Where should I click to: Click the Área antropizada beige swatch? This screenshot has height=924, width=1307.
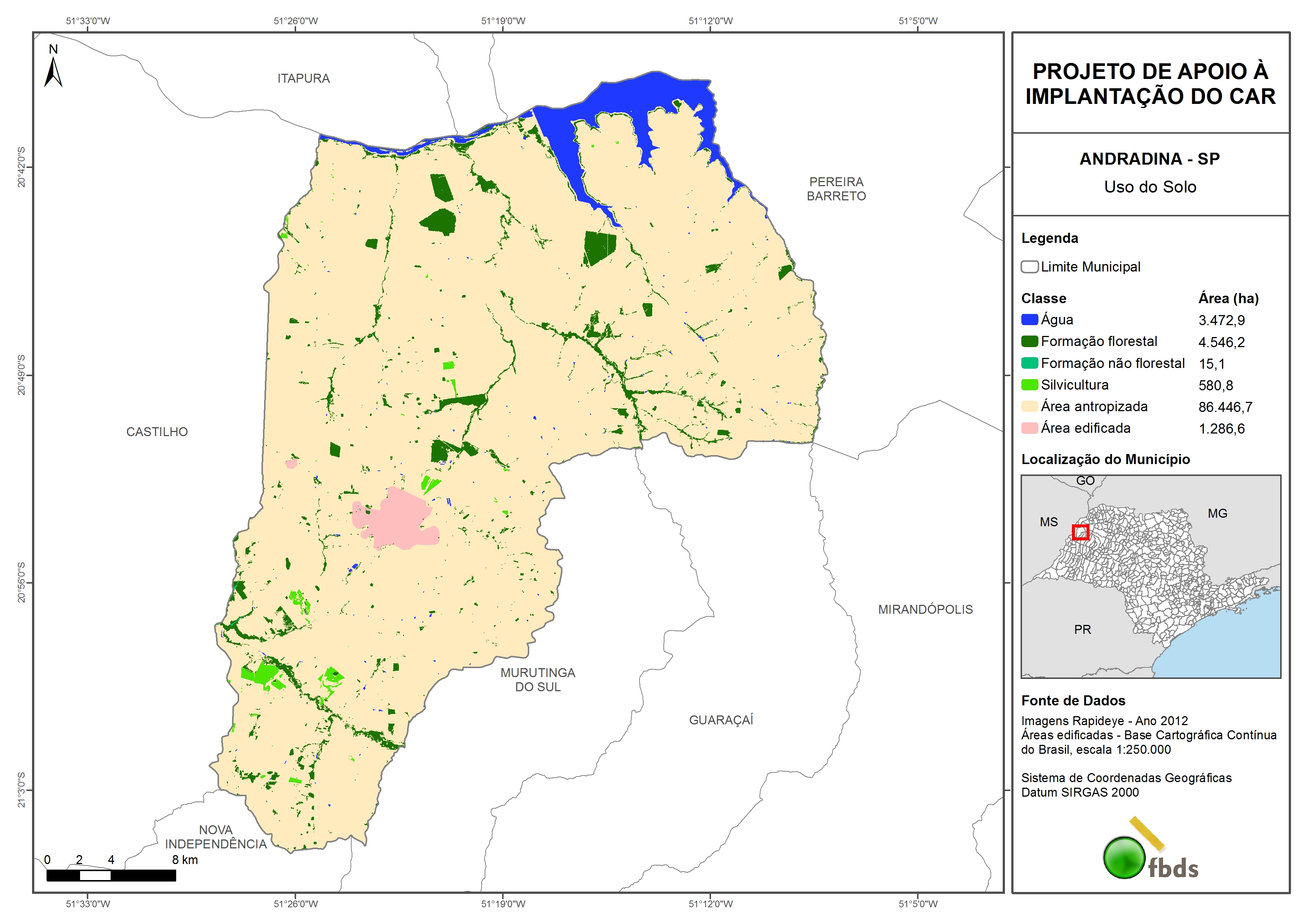tap(1029, 406)
